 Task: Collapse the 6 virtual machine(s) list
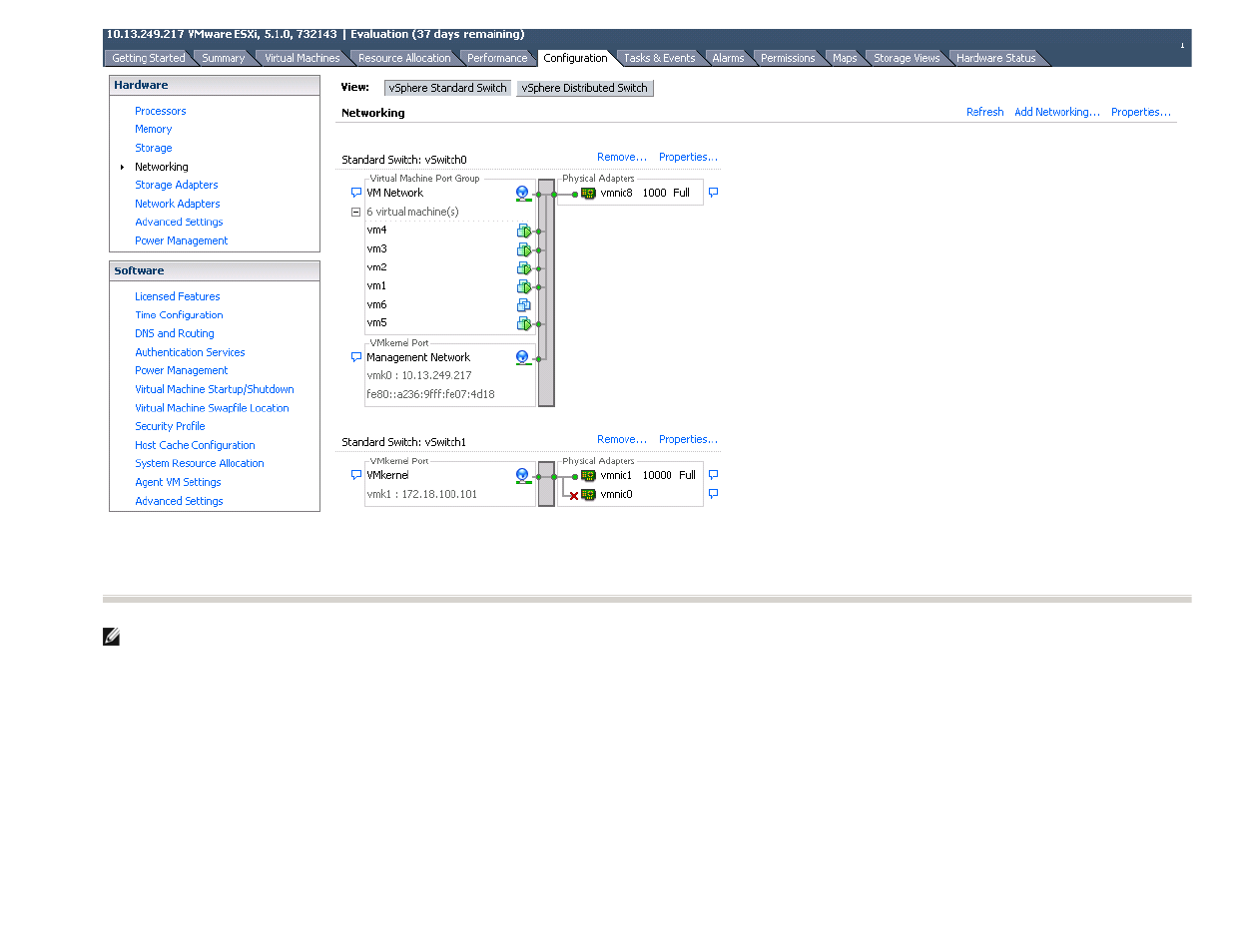tap(355, 212)
